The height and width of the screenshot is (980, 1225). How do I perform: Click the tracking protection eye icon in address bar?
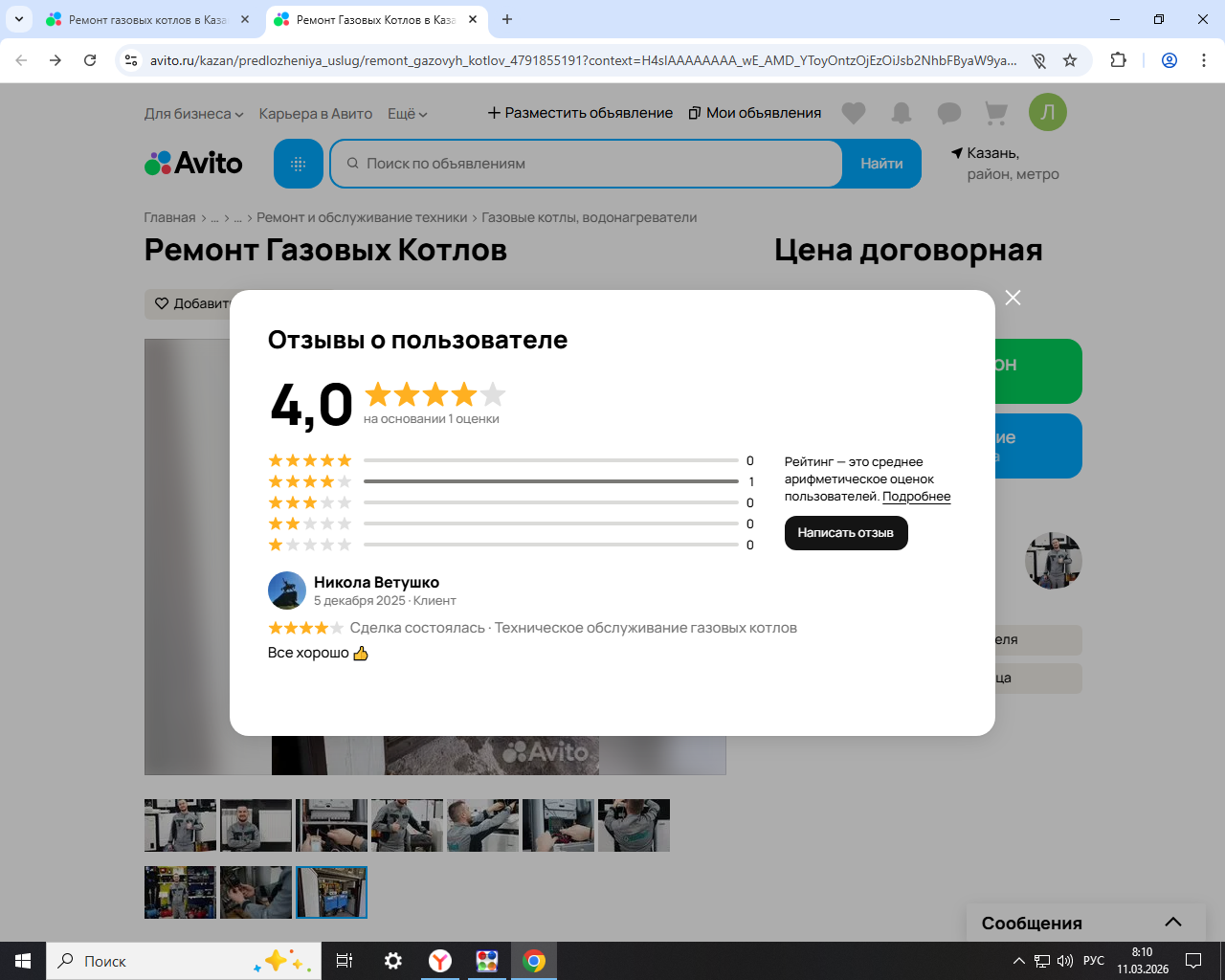pyautogui.click(x=1038, y=60)
